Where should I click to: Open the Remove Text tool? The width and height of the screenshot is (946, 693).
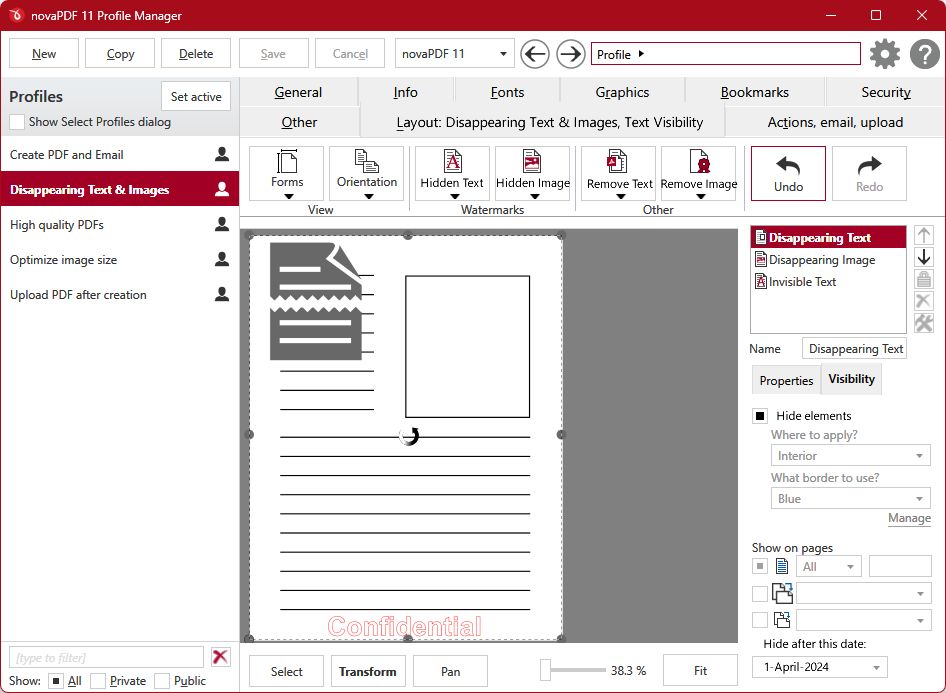click(619, 173)
